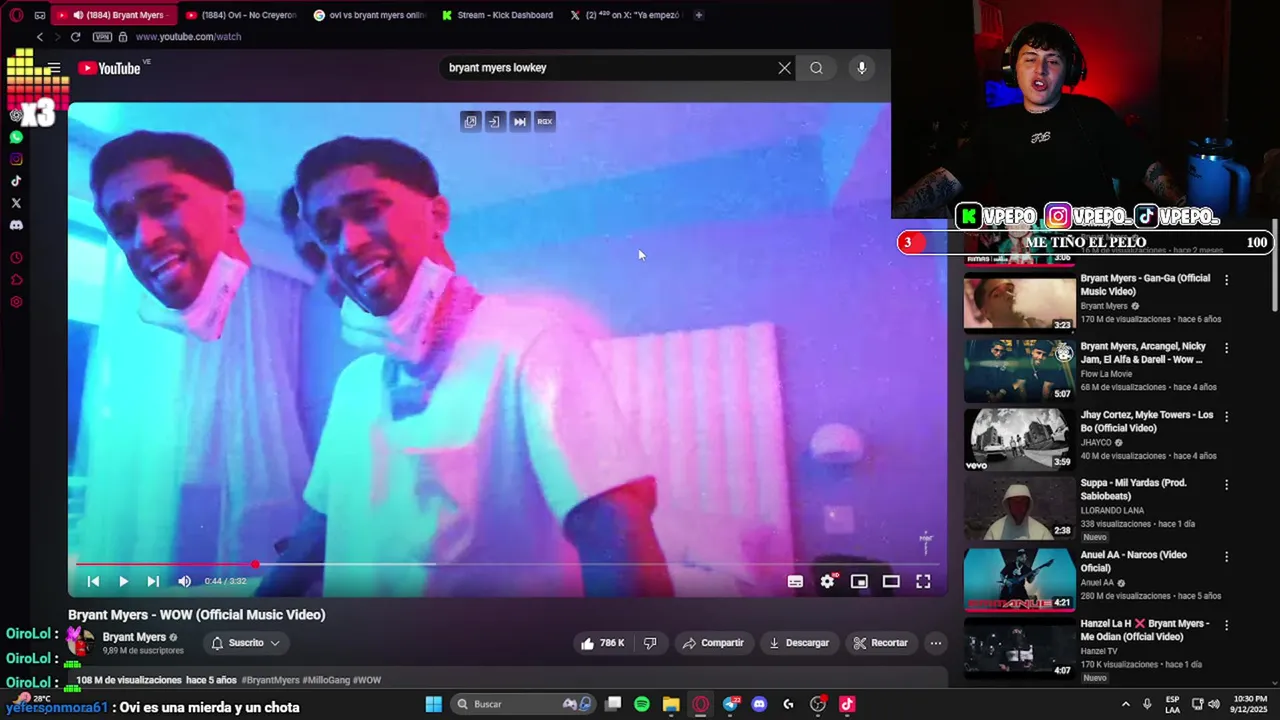1280x720 pixels.
Task: Share the video via Compartir
Action: click(713, 643)
